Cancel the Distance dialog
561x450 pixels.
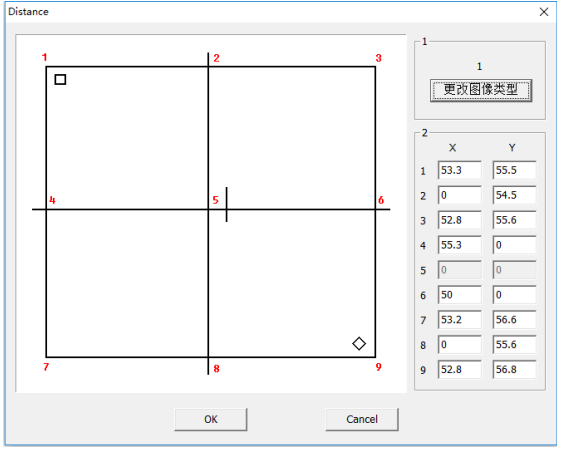(x=362, y=419)
